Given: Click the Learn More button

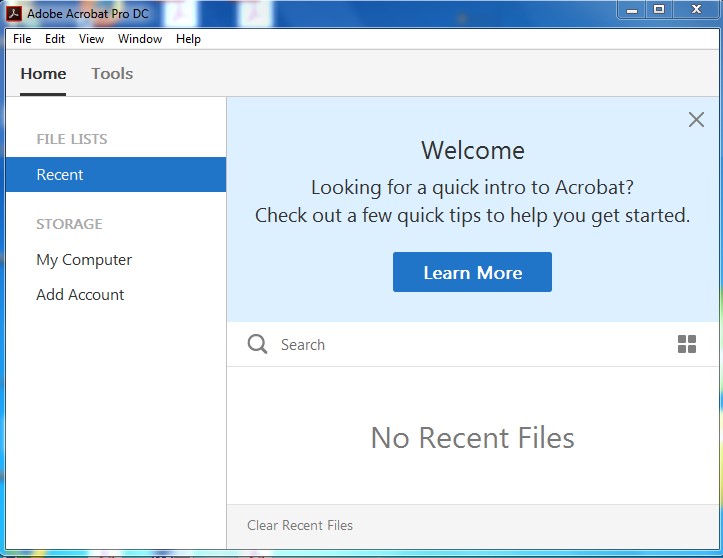Looking at the screenshot, I should [x=472, y=272].
